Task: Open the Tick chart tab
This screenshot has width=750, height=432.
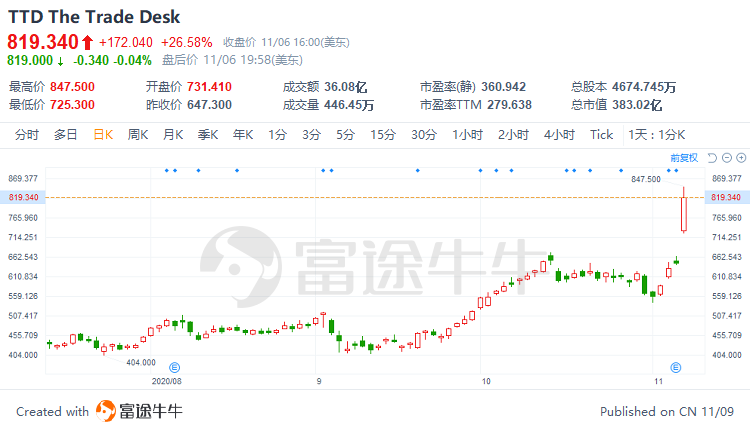Action: (x=601, y=135)
